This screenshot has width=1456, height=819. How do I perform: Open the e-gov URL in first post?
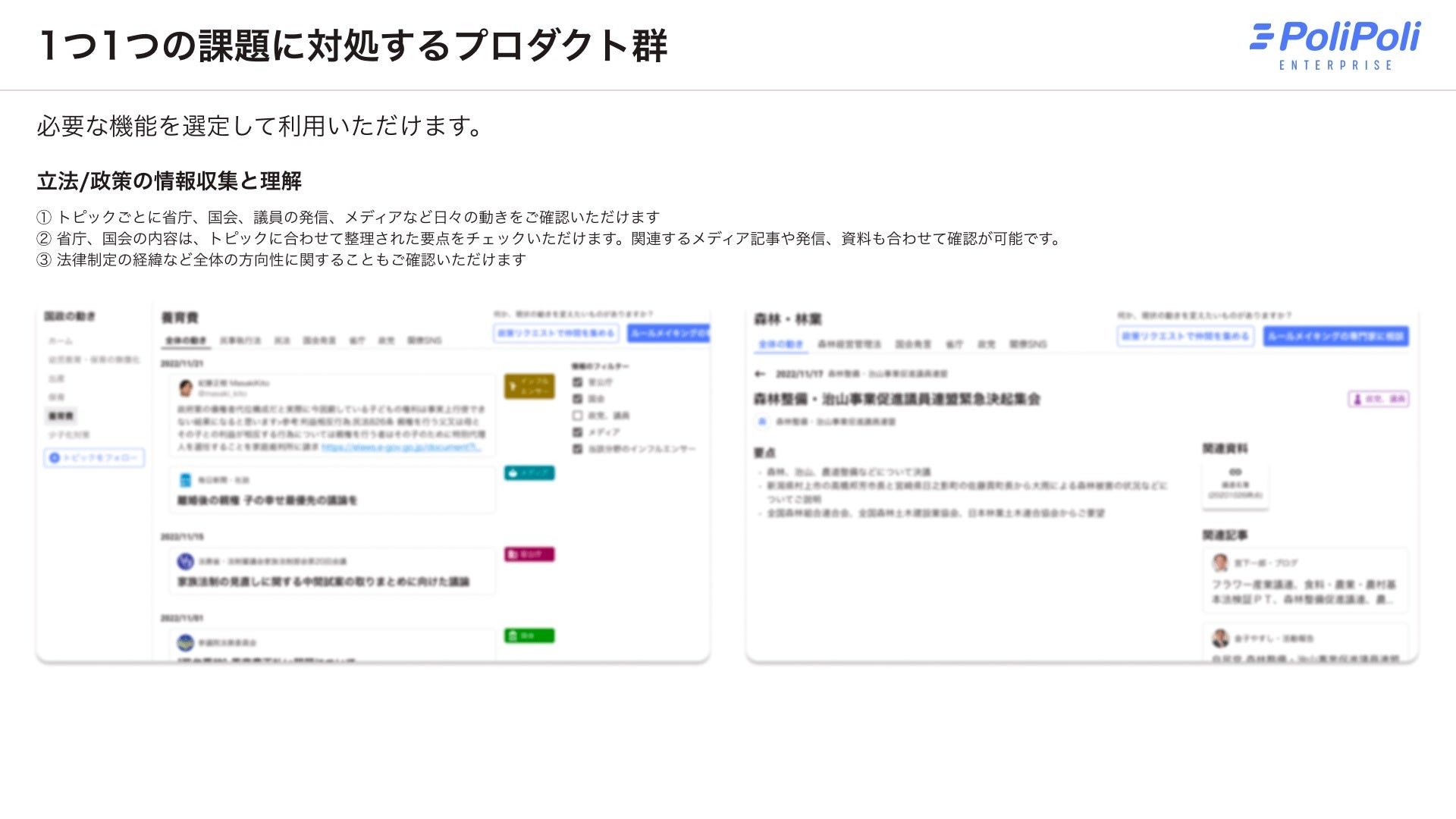pos(401,447)
